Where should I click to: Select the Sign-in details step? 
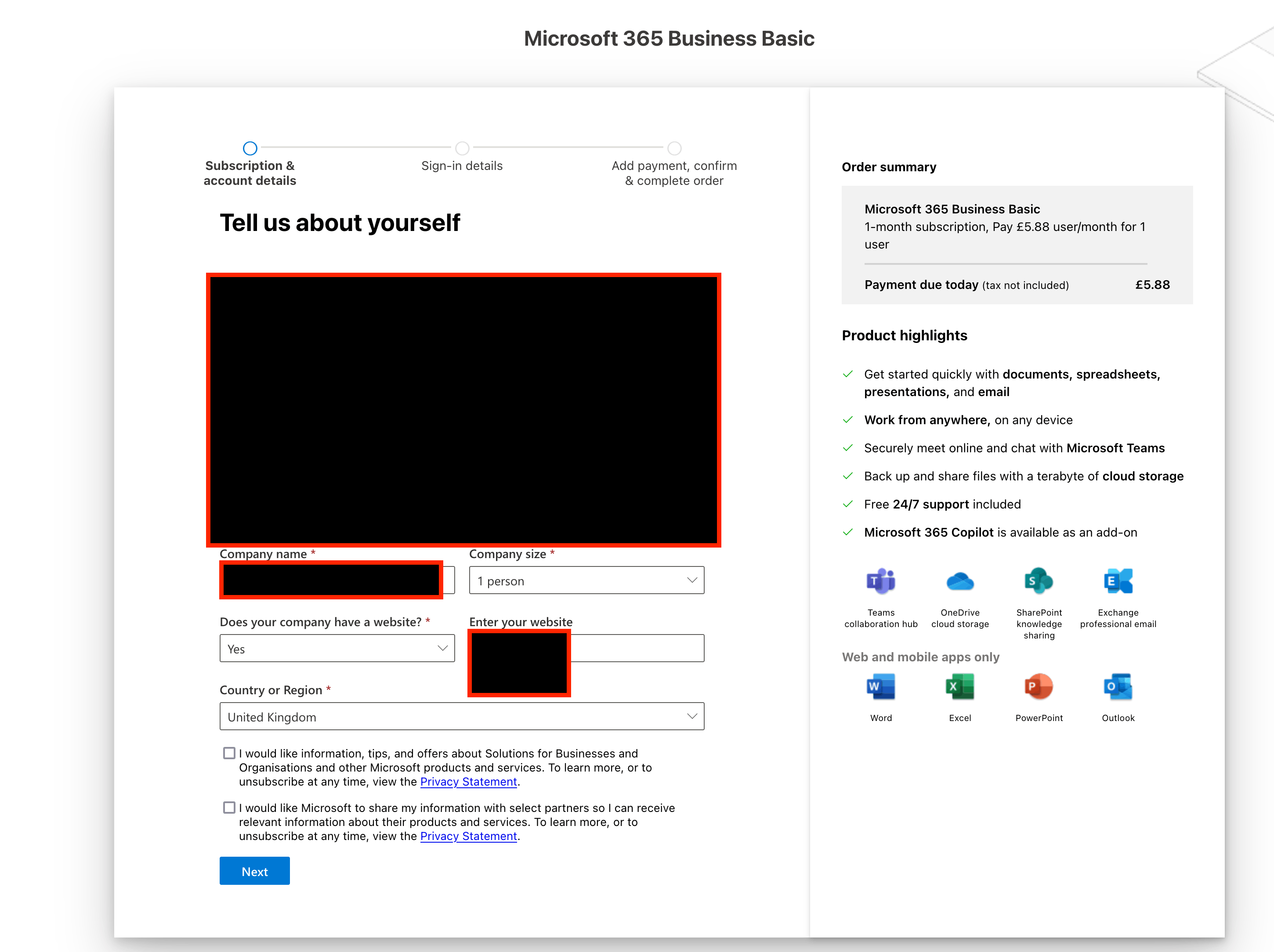[x=462, y=158]
